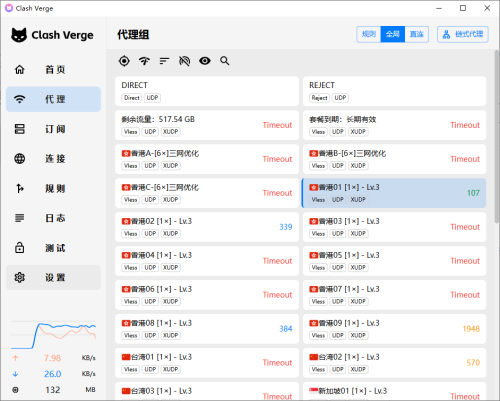Retest Timeout on 香港A-[6×]三网优化
This screenshot has height=401, width=500.
click(x=277, y=159)
